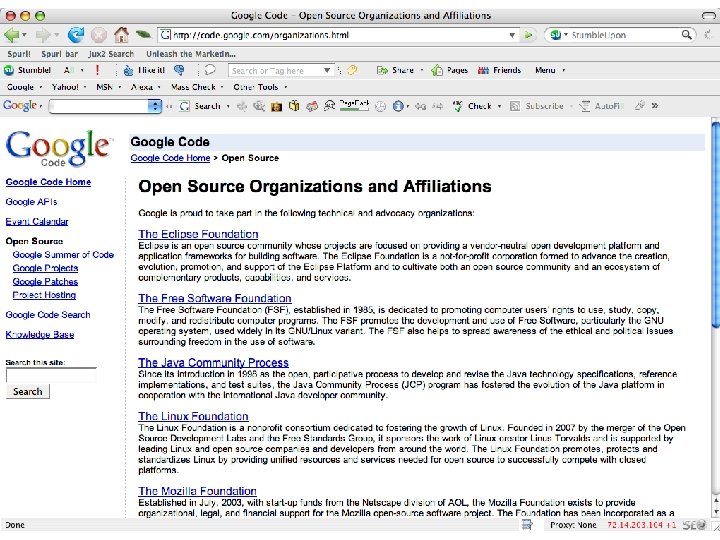The width and height of the screenshot is (720, 540).
Task: Click the Proxy: None status entry
Action: click(573, 525)
